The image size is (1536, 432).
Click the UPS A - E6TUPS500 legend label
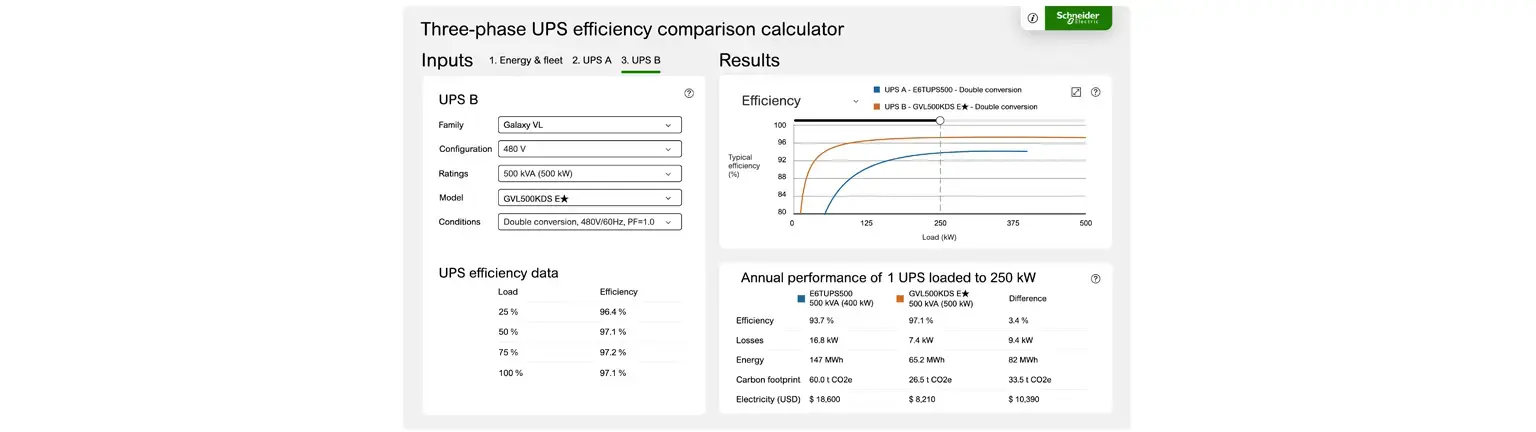(x=953, y=89)
